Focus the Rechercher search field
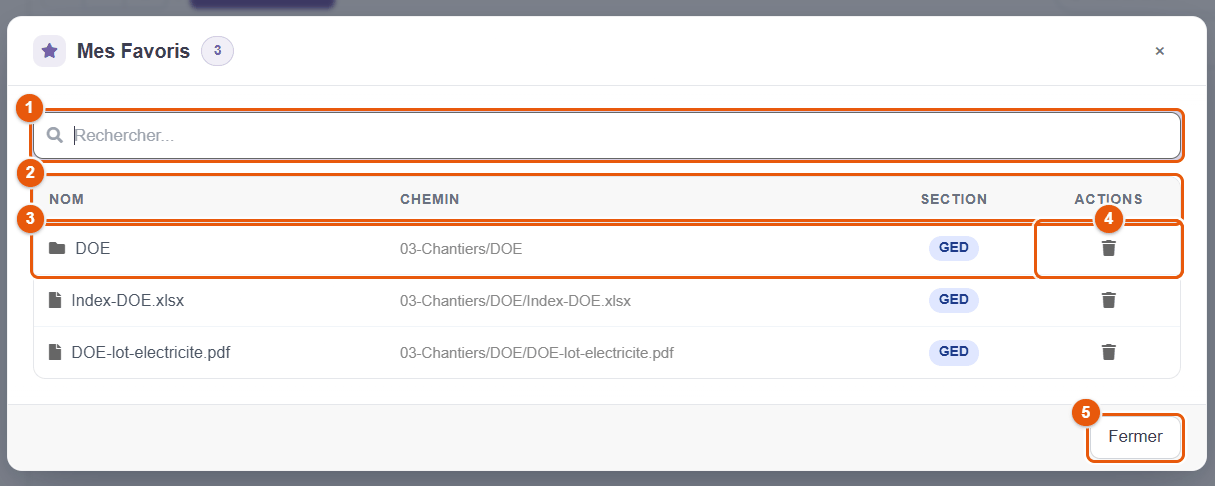 [607, 135]
